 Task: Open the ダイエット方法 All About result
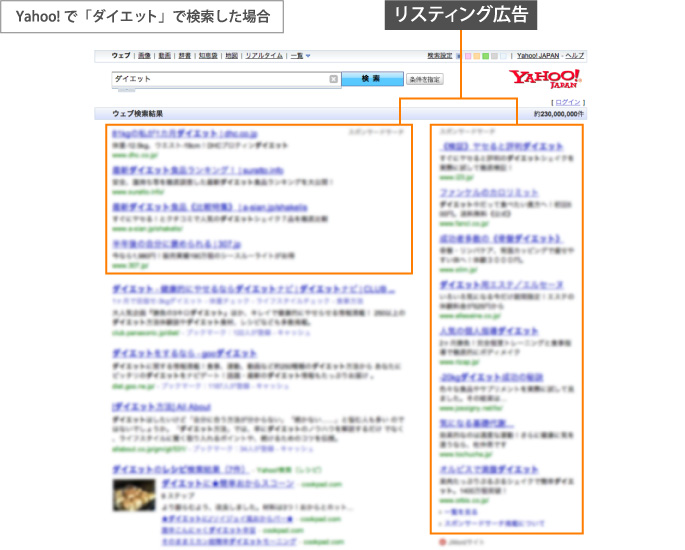tap(162, 407)
